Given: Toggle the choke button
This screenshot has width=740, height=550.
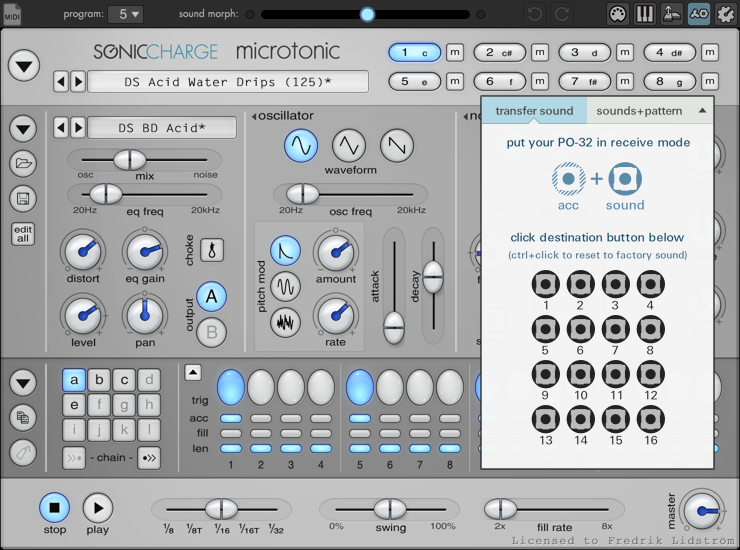Looking at the screenshot, I should pos(213,249).
